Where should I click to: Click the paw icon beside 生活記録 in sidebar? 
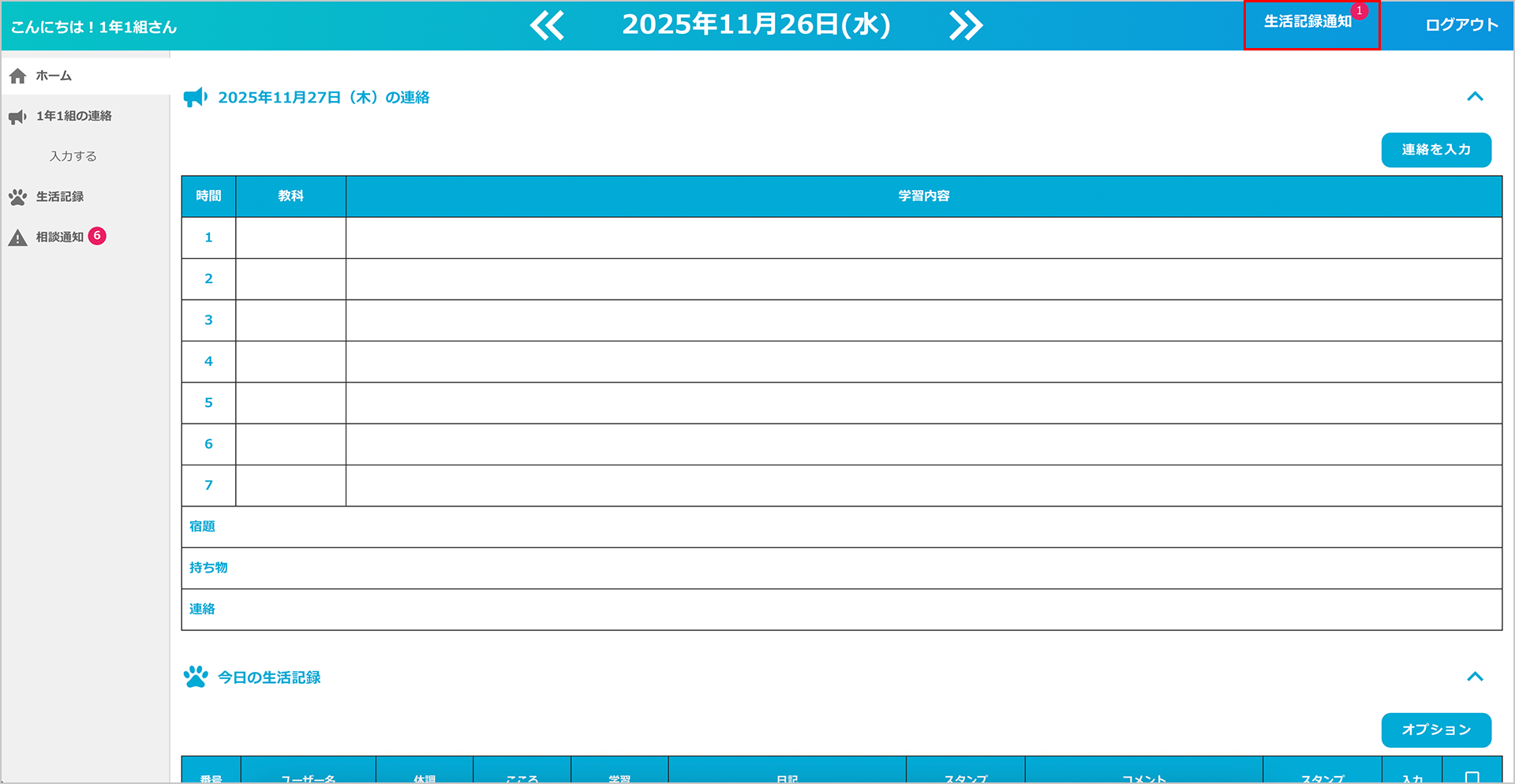17,197
